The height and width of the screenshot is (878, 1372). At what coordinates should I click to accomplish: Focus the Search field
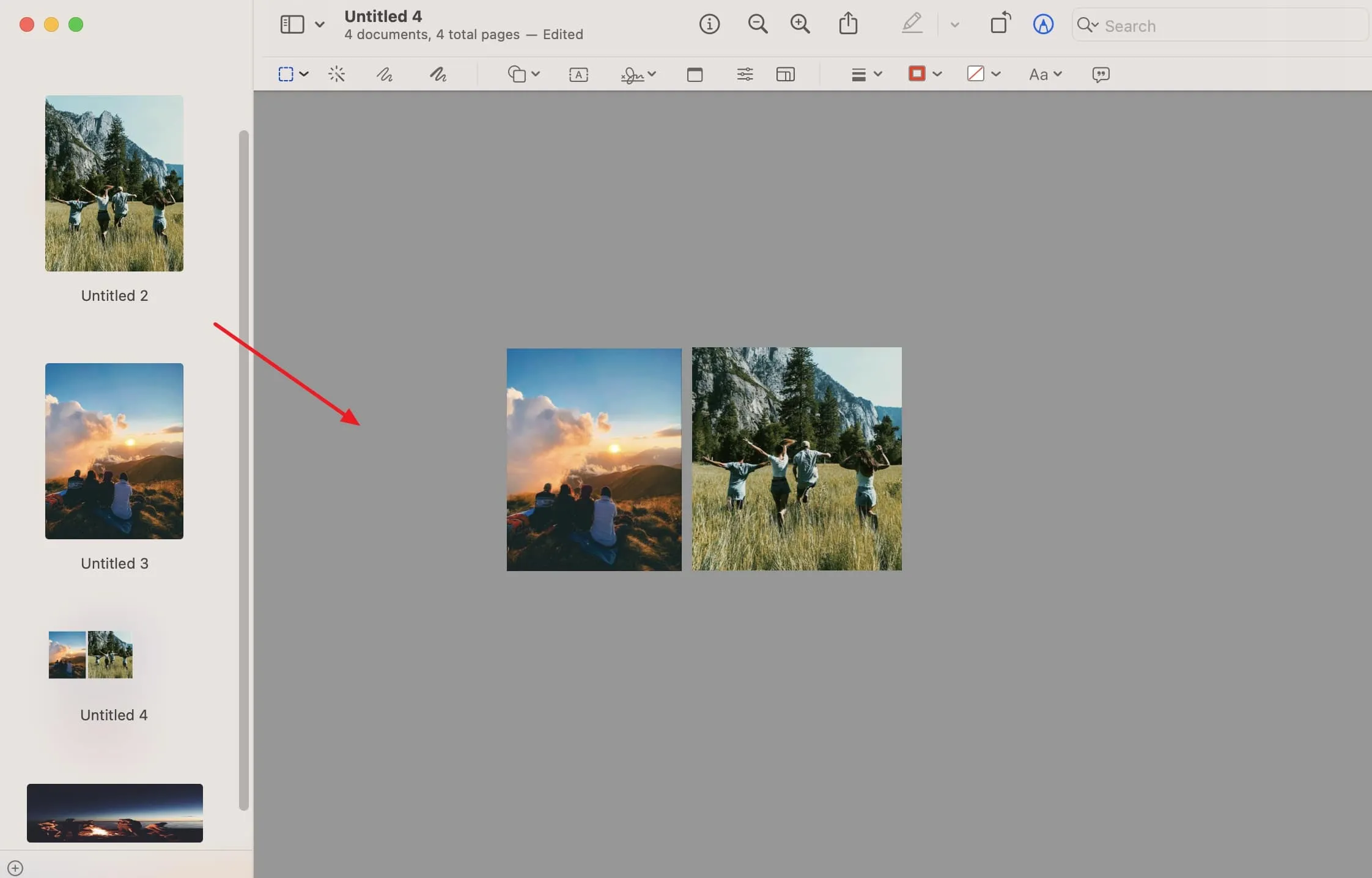coord(1220,26)
